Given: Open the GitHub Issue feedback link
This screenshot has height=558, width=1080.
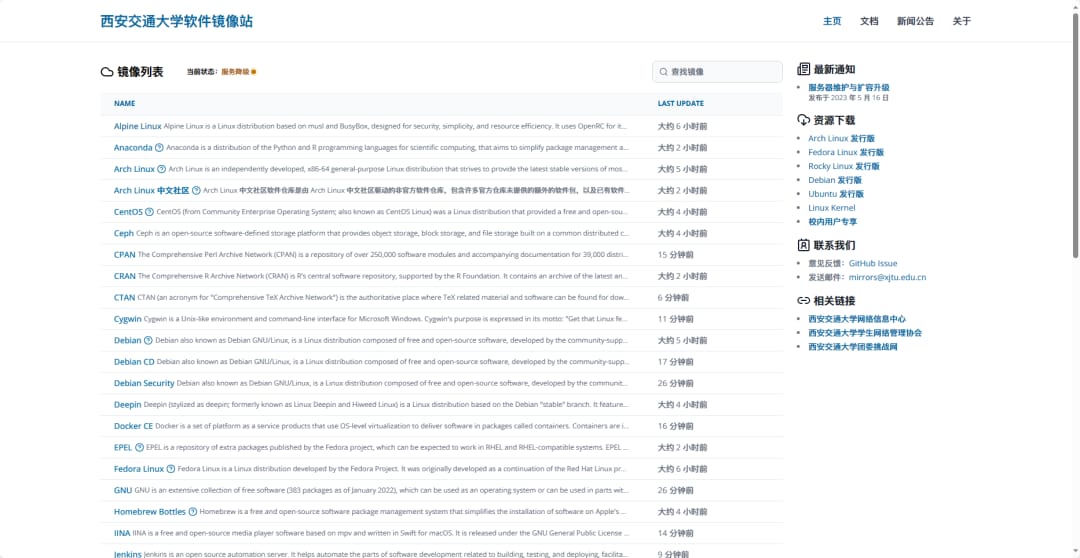Looking at the screenshot, I should [873, 263].
